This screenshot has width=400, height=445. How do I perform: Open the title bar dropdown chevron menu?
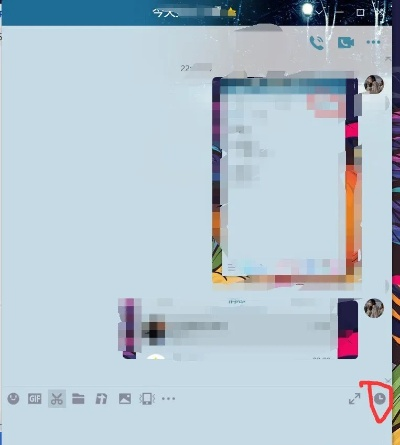coord(319,12)
